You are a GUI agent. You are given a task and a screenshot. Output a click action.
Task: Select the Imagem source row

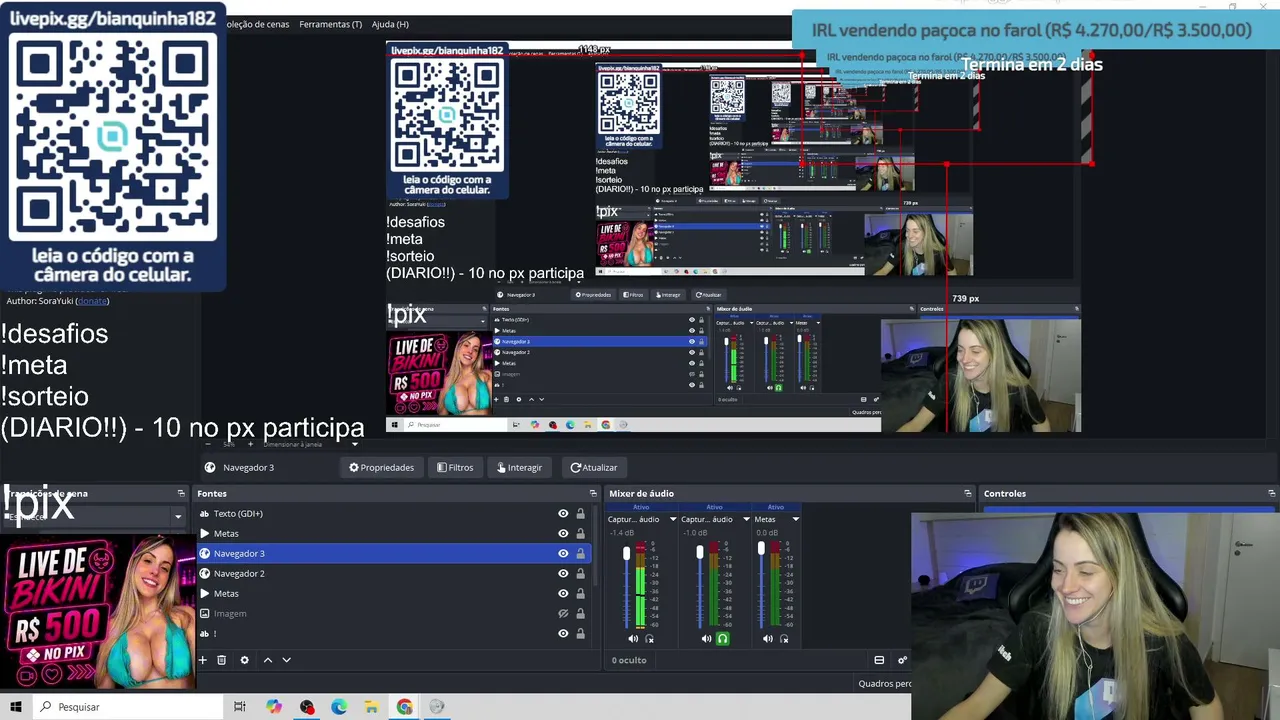(394, 614)
